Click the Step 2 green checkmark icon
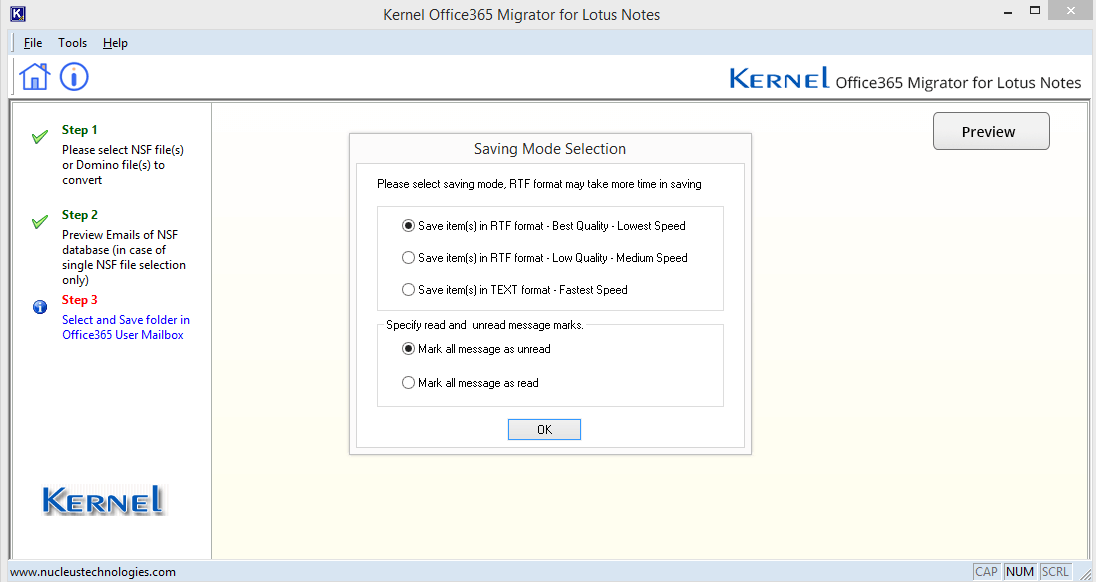Viewport: 1096px width, 582px height. [x=40, y=221]
